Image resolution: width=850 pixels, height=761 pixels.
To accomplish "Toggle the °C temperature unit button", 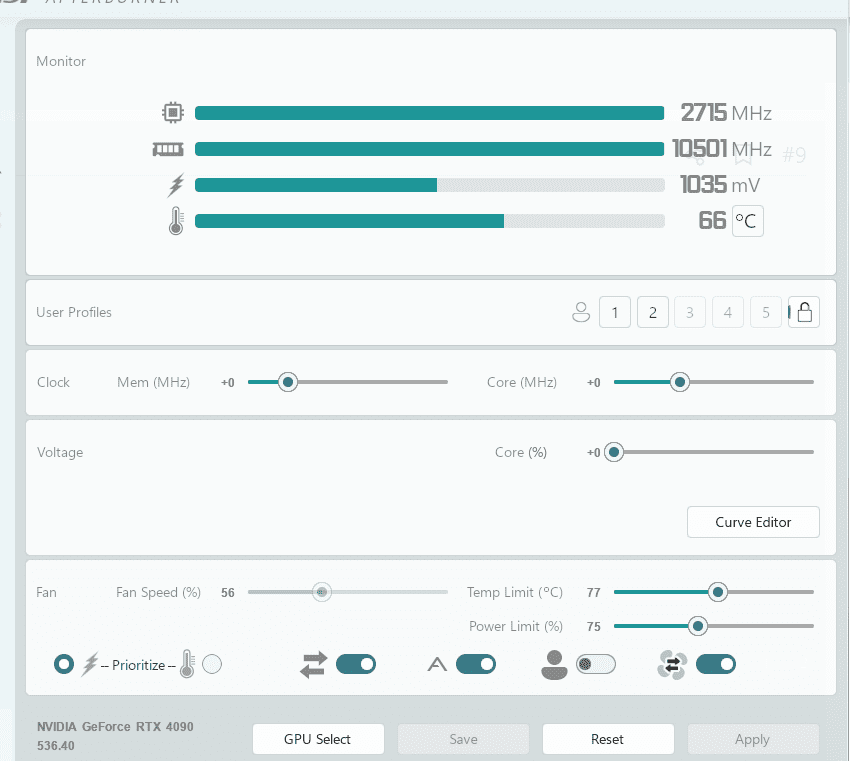I will point(748,221).
